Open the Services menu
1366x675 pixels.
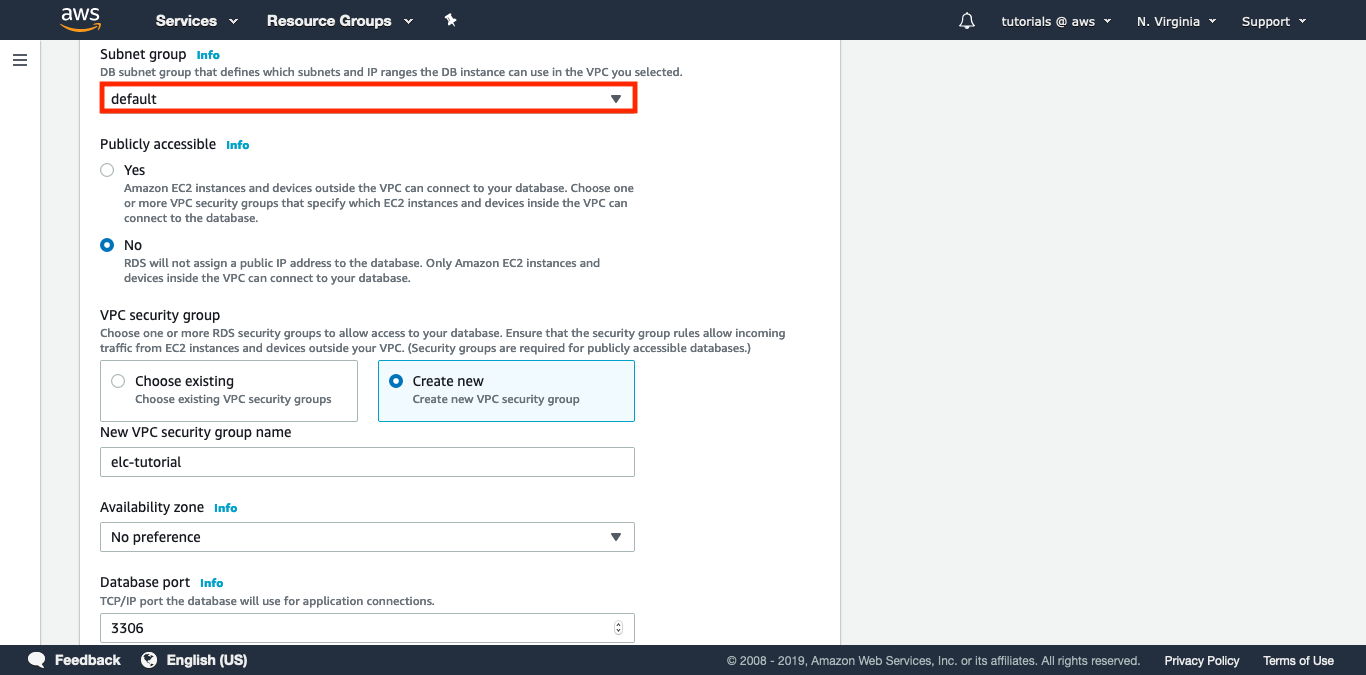196,21
